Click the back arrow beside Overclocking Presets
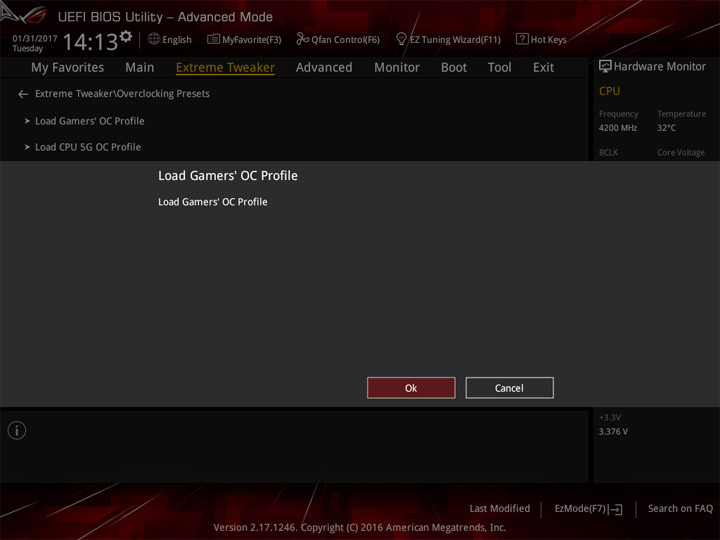Image resolution: width=720 pixels, height=540 pixels. coord(23,94)
